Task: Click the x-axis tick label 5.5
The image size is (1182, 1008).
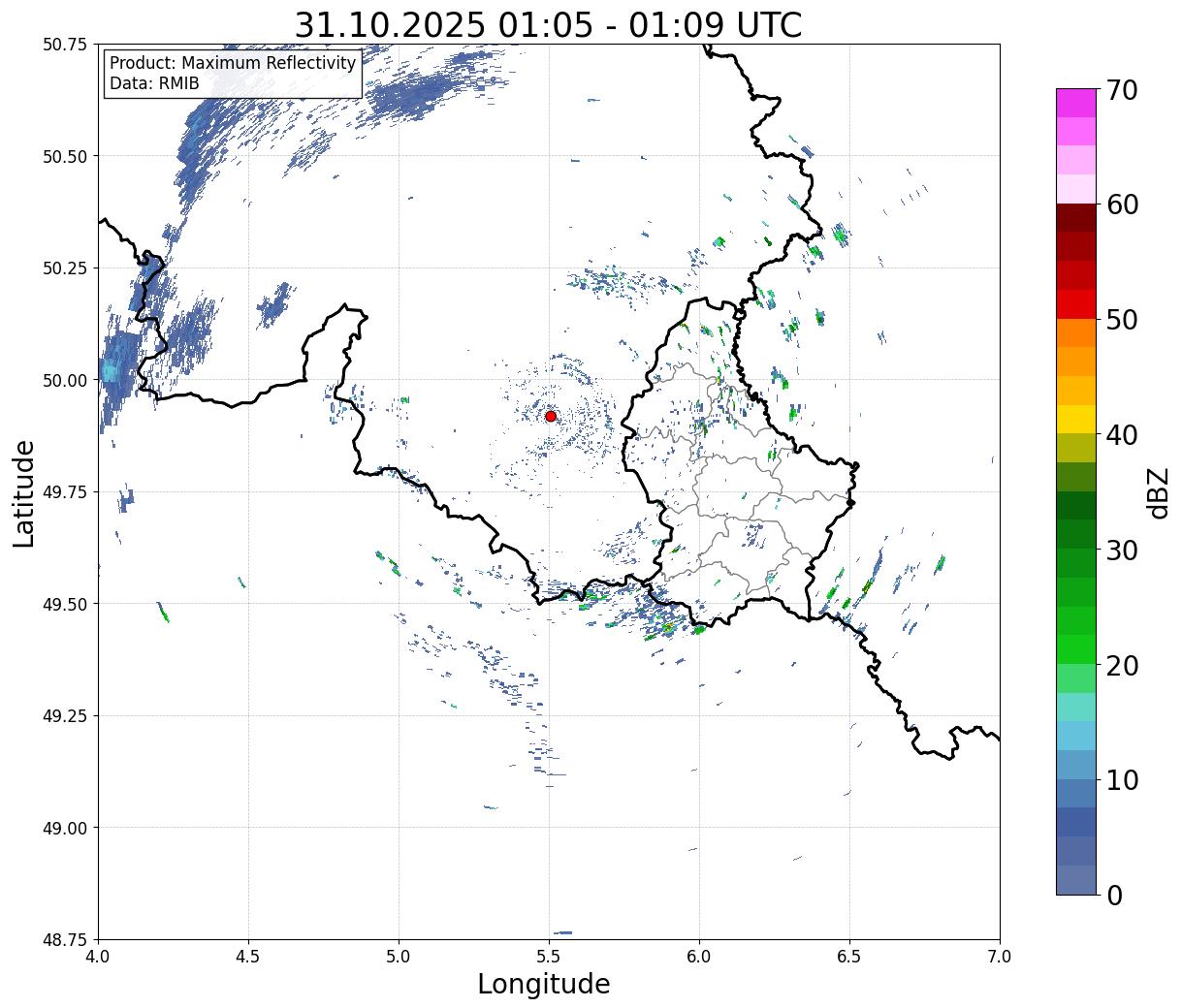Action: pyautogui.click(x=549, y=957)
